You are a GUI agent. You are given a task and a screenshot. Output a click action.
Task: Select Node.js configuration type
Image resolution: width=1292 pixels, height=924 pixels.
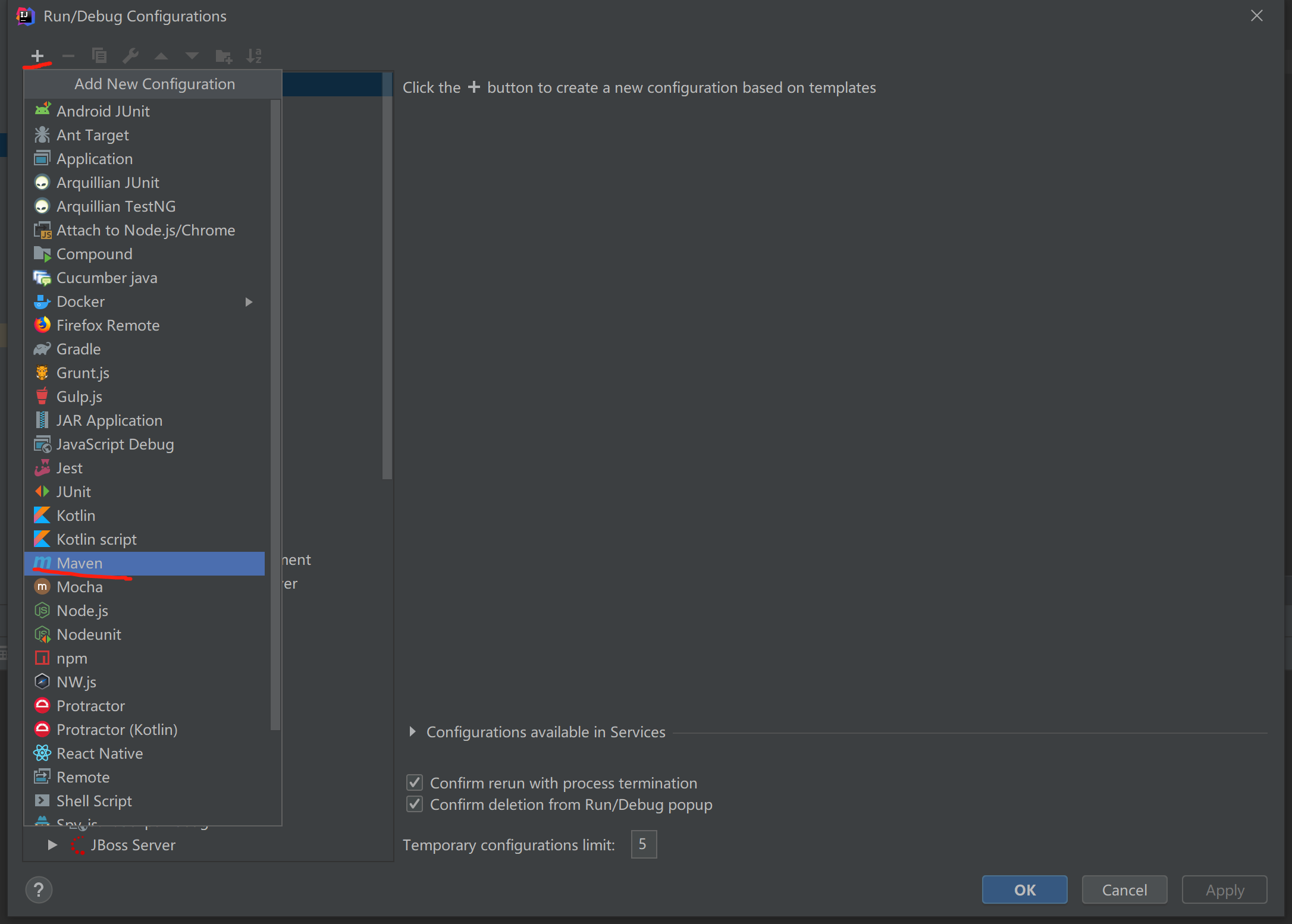[145, 611]
